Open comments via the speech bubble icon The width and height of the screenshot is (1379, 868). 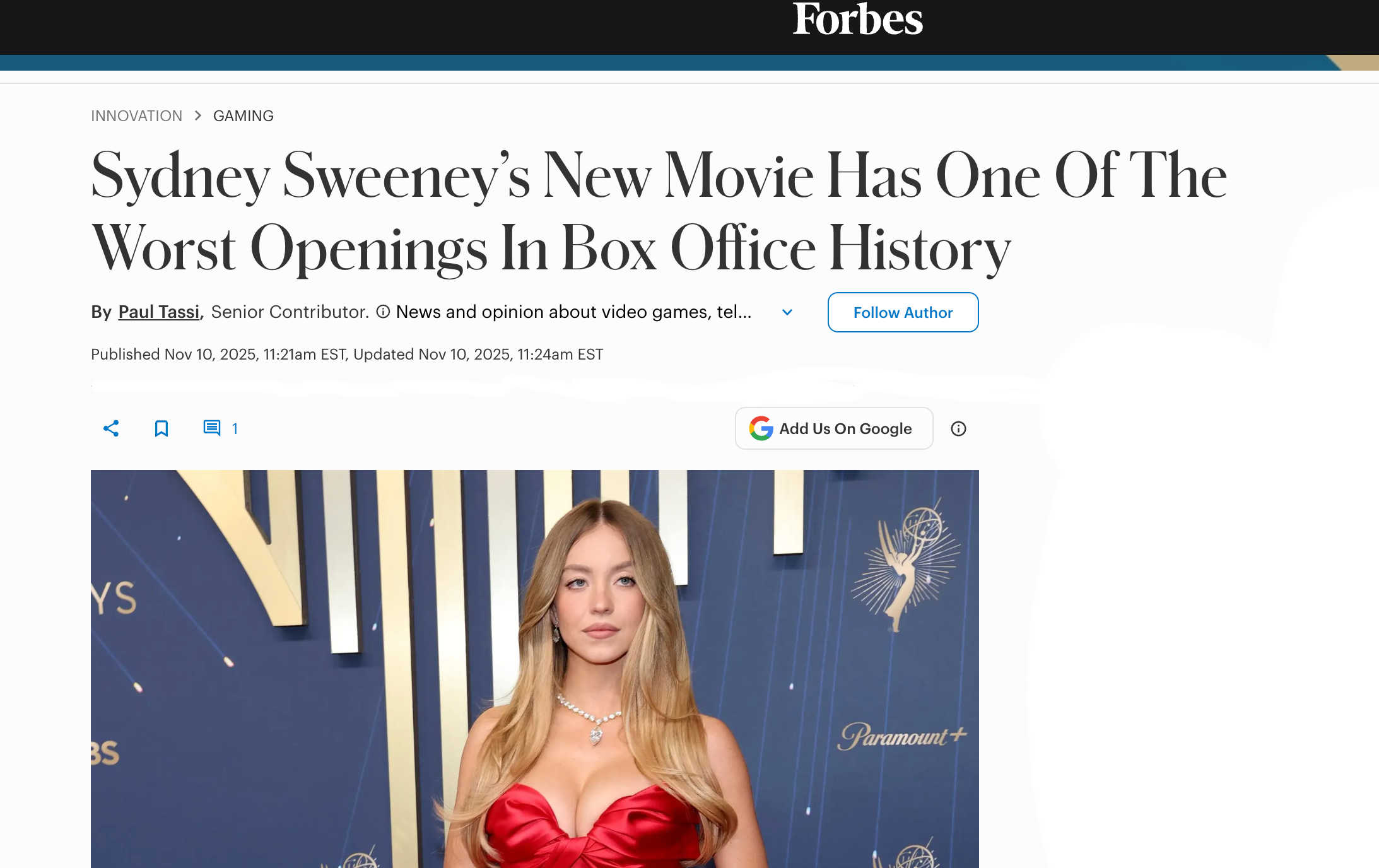click(212, 428)
